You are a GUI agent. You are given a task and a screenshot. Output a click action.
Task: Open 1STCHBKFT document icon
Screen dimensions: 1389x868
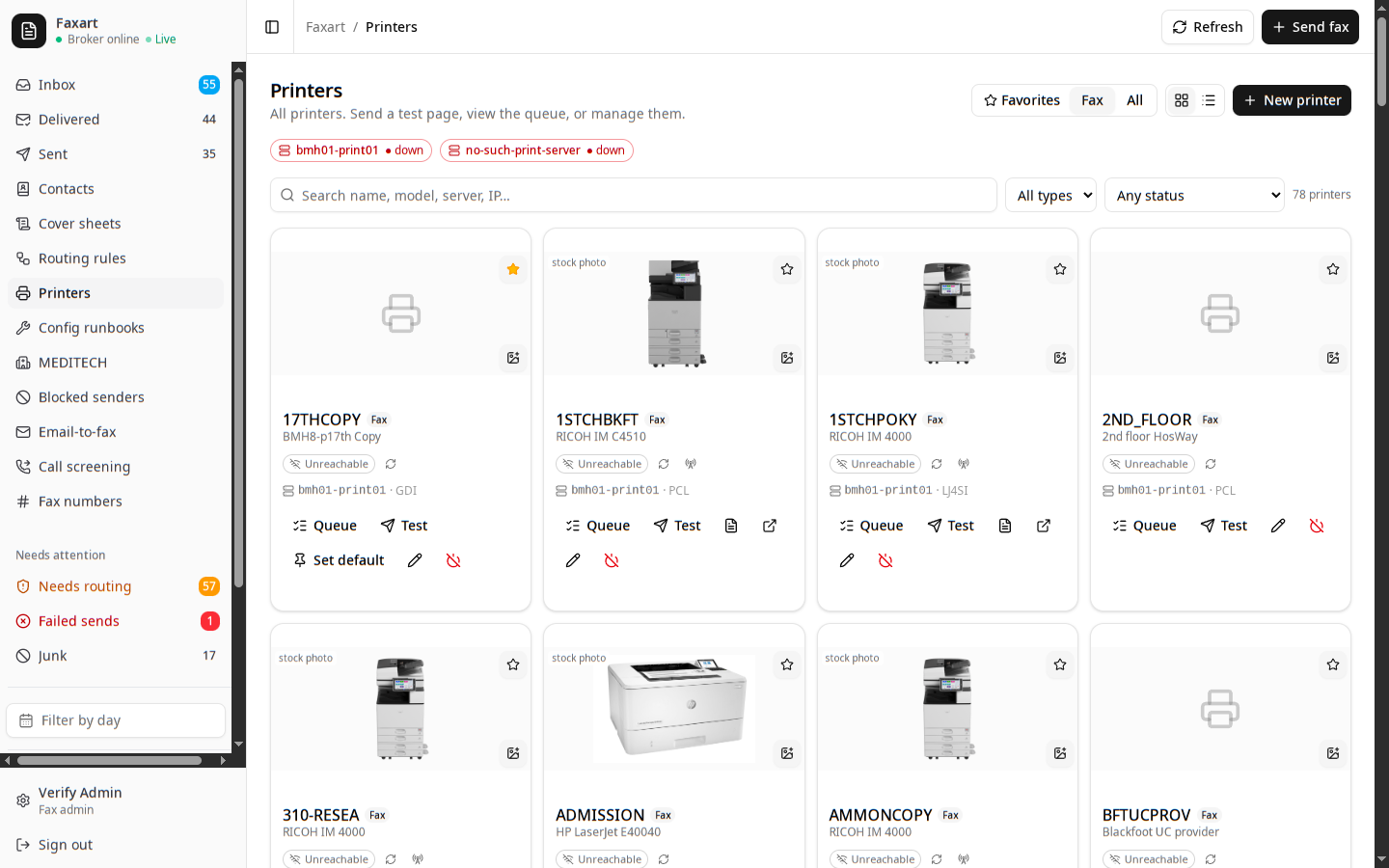(731, 526)
